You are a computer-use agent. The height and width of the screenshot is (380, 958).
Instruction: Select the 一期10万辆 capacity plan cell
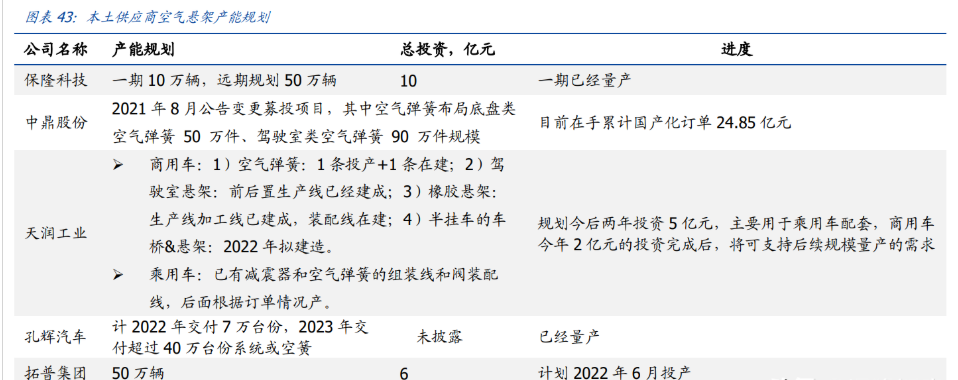tap(224, 80)
